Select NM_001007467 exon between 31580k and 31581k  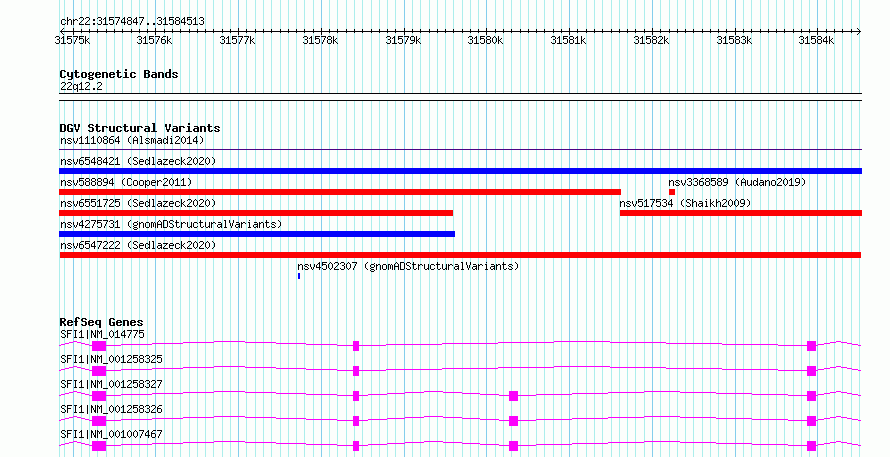pyautogui.click(x=513, y=446)
